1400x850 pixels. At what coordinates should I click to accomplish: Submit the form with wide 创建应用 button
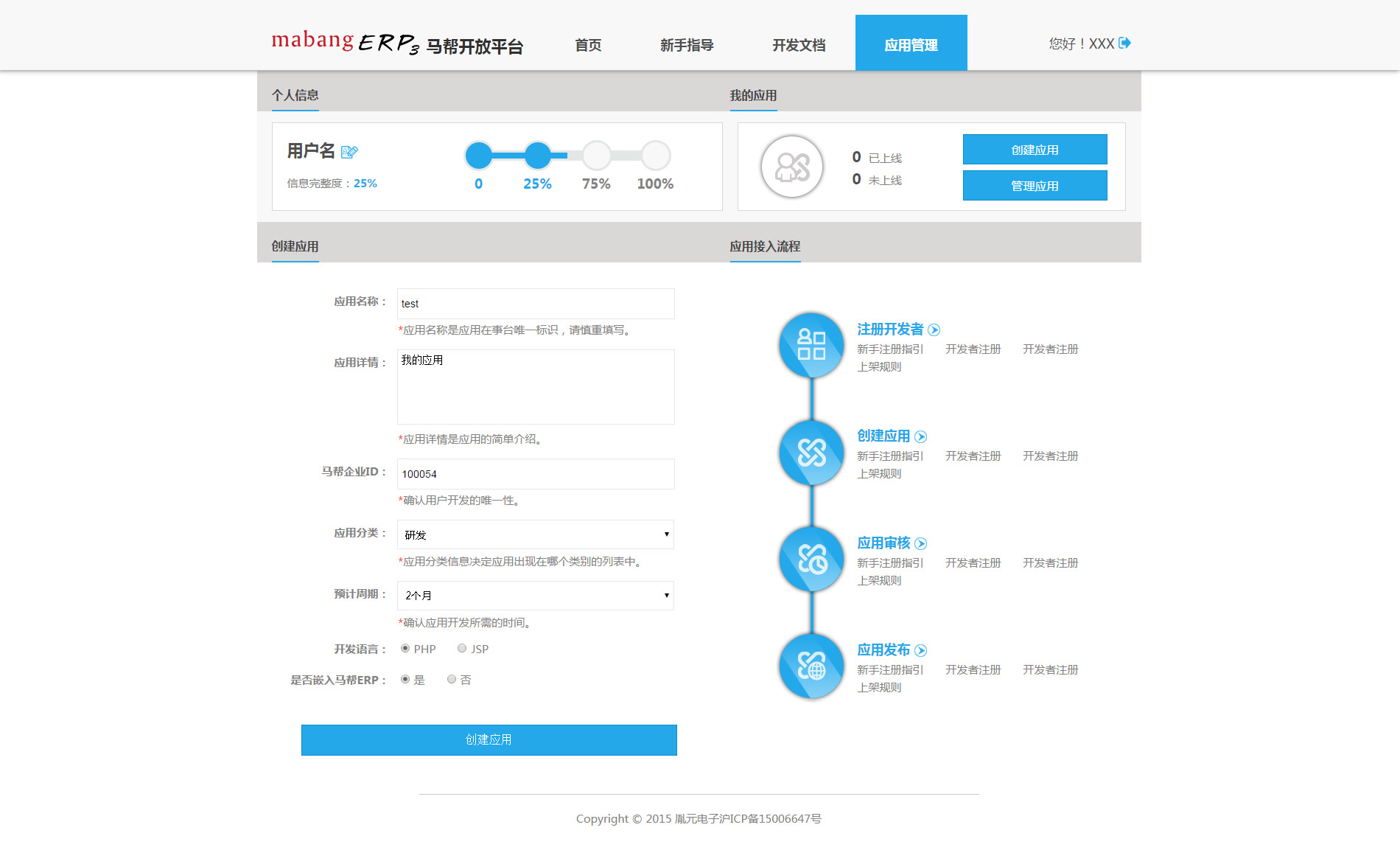click(x=489, y=739)
